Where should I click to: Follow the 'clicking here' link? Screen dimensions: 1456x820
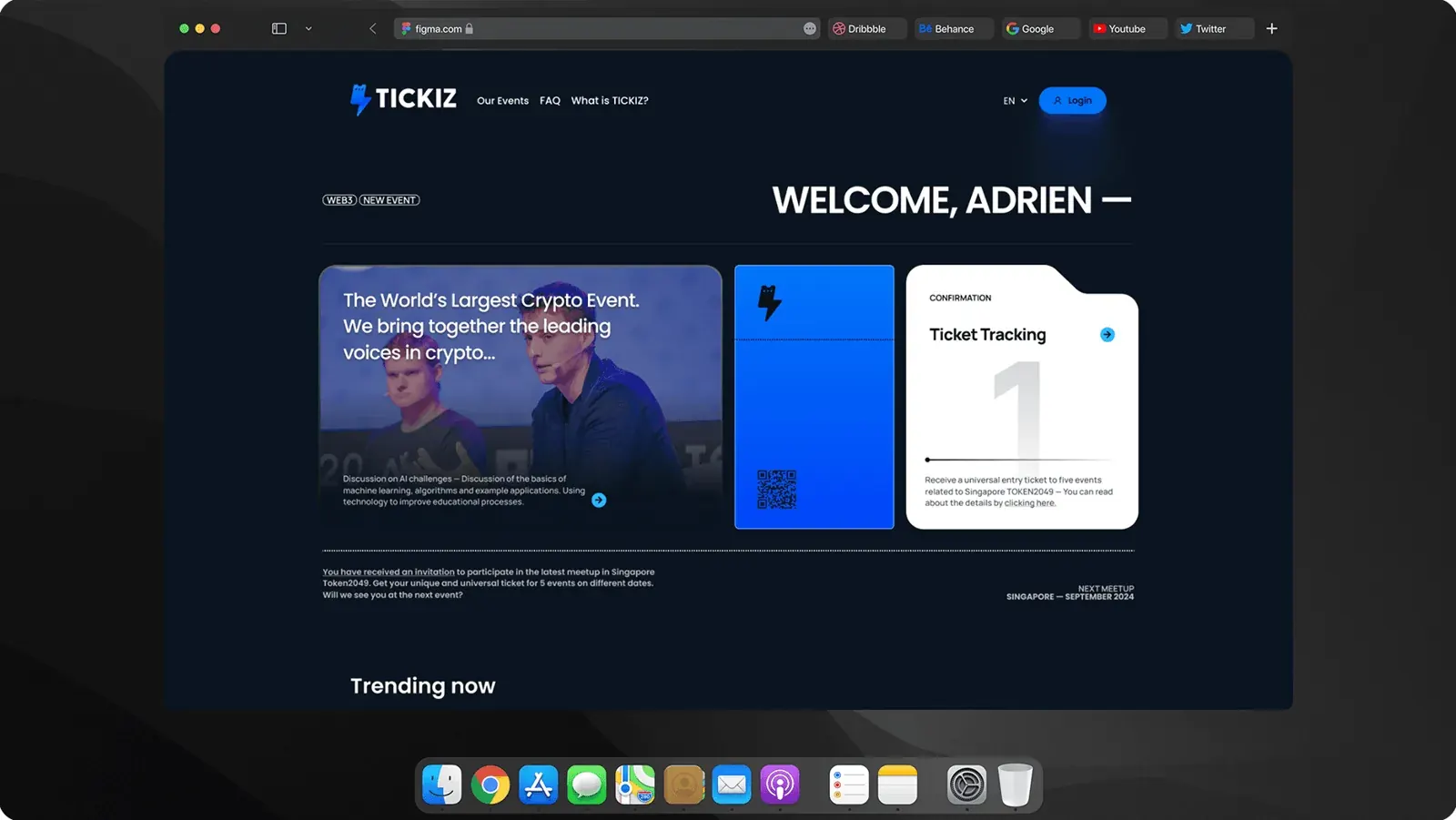point(1029,503)
